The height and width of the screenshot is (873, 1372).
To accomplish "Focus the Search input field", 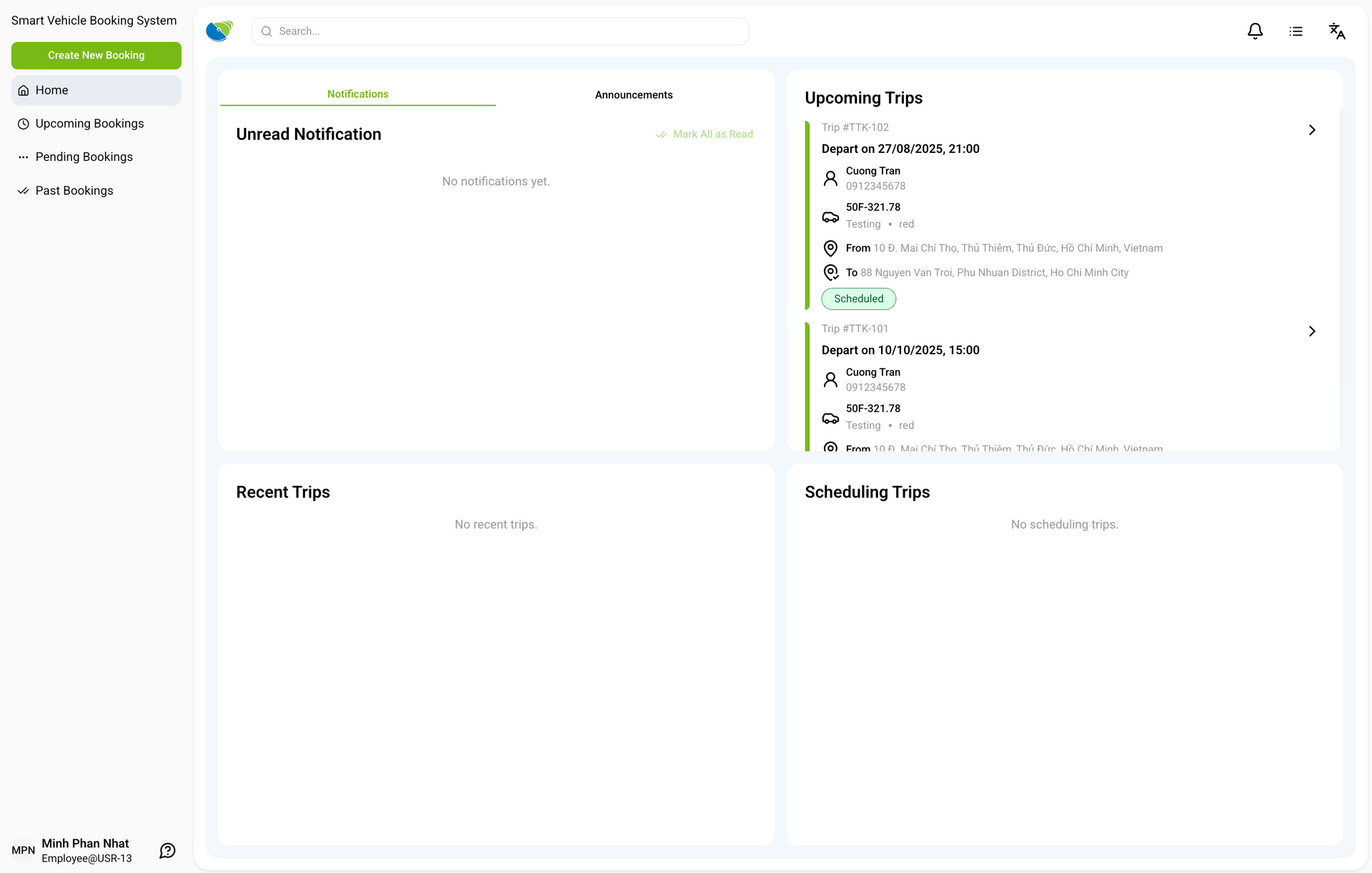I will click(x=507, y=31).
